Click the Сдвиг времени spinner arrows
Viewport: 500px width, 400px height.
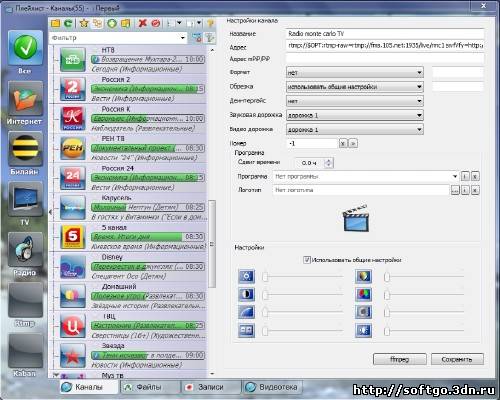tap(329, 163)
